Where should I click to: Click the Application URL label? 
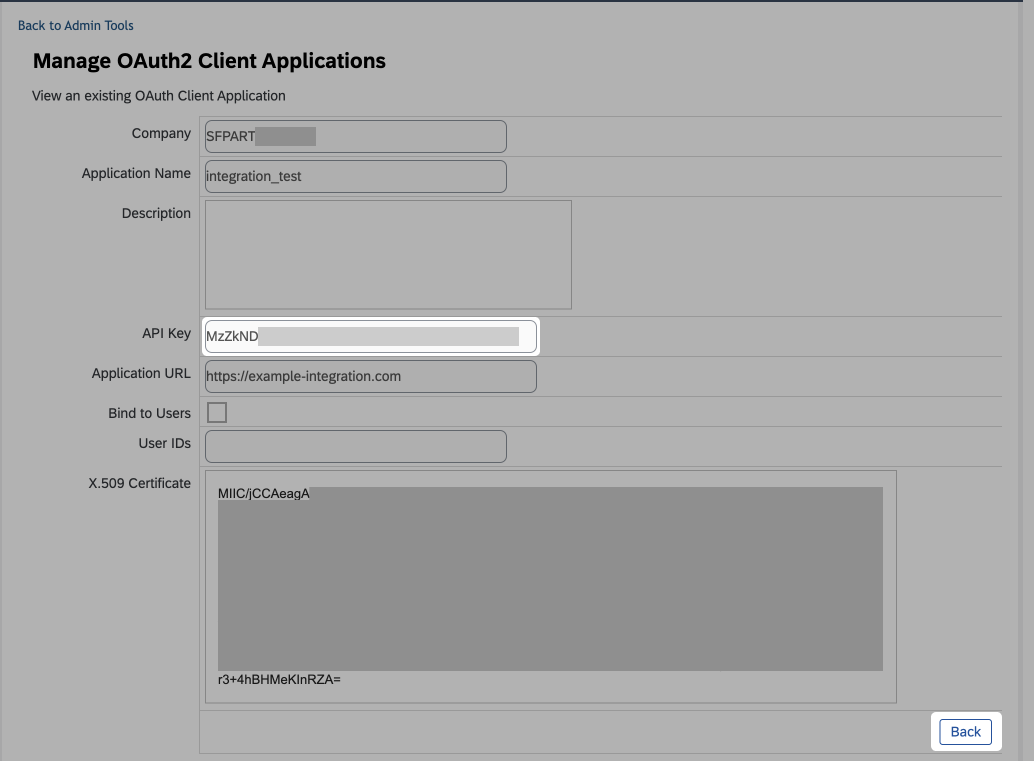point(141,373)
